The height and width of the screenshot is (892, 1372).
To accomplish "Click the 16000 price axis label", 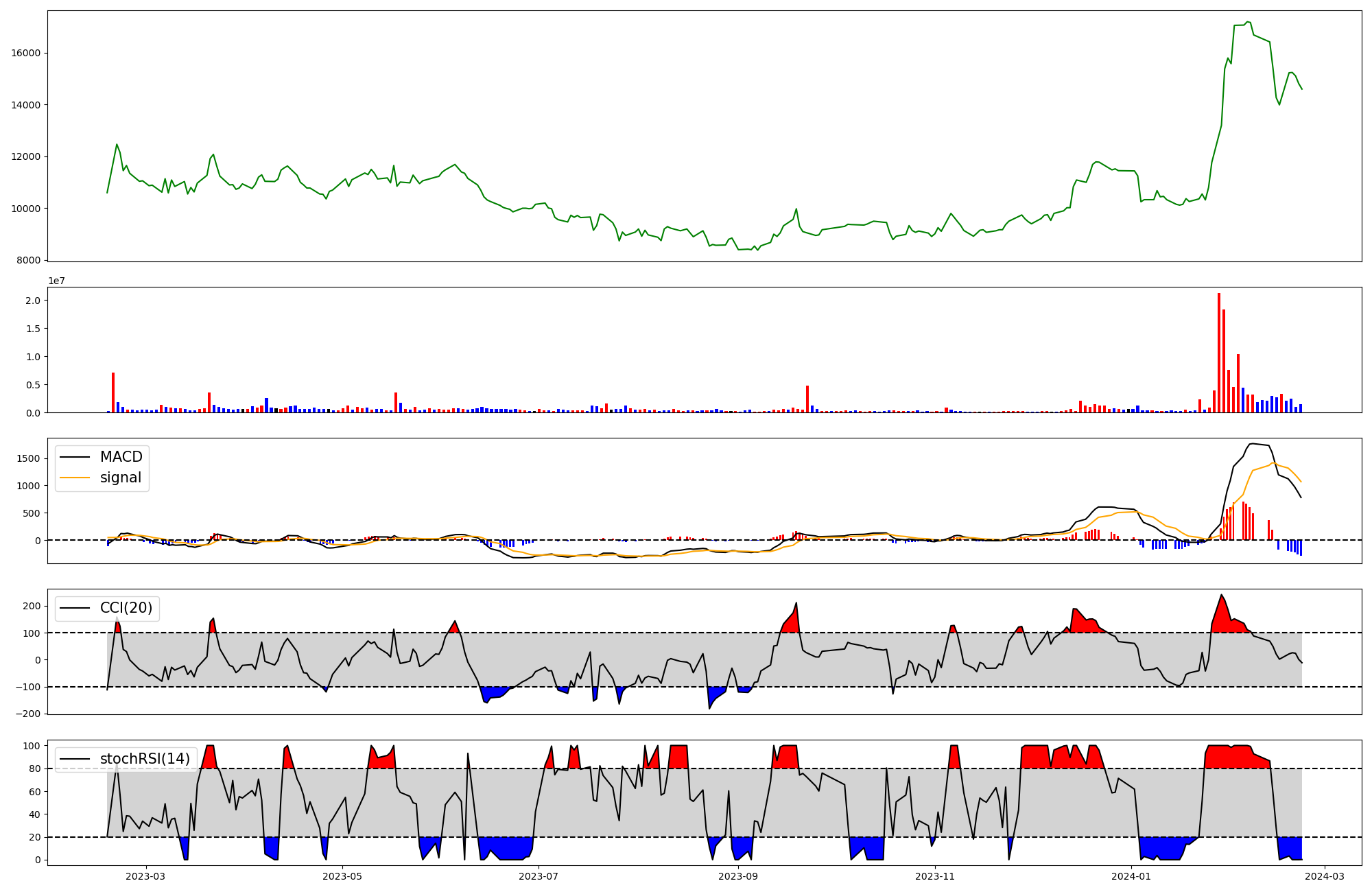I will pyautogui.click(x=27, y=53).
